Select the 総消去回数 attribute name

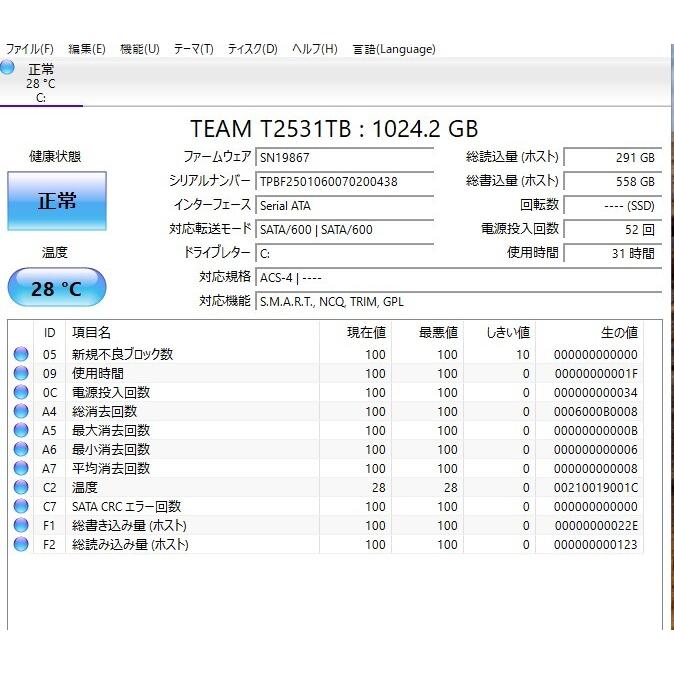click(104, 411)
